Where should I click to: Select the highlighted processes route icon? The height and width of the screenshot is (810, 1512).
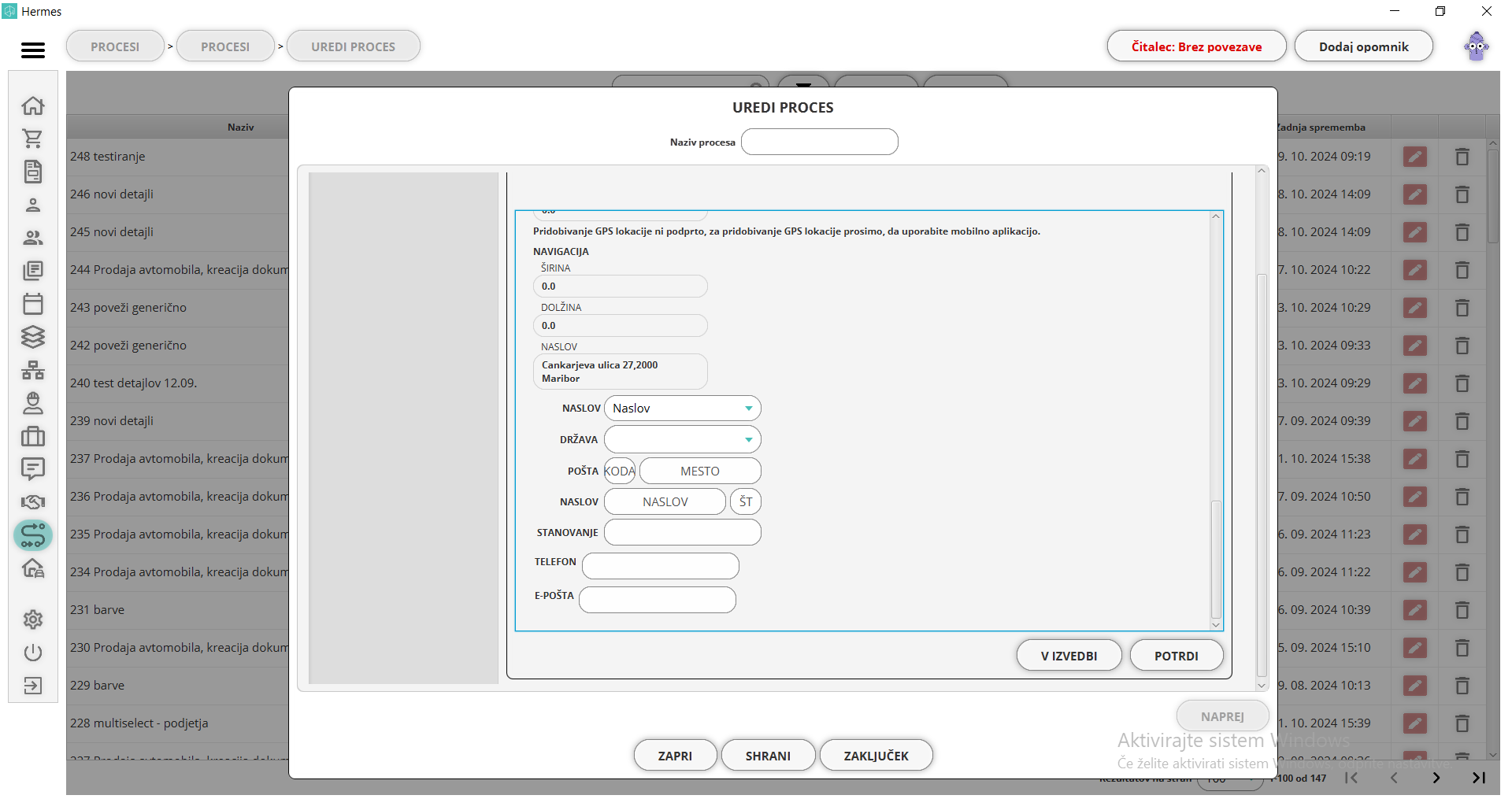(x=33, y=535)
